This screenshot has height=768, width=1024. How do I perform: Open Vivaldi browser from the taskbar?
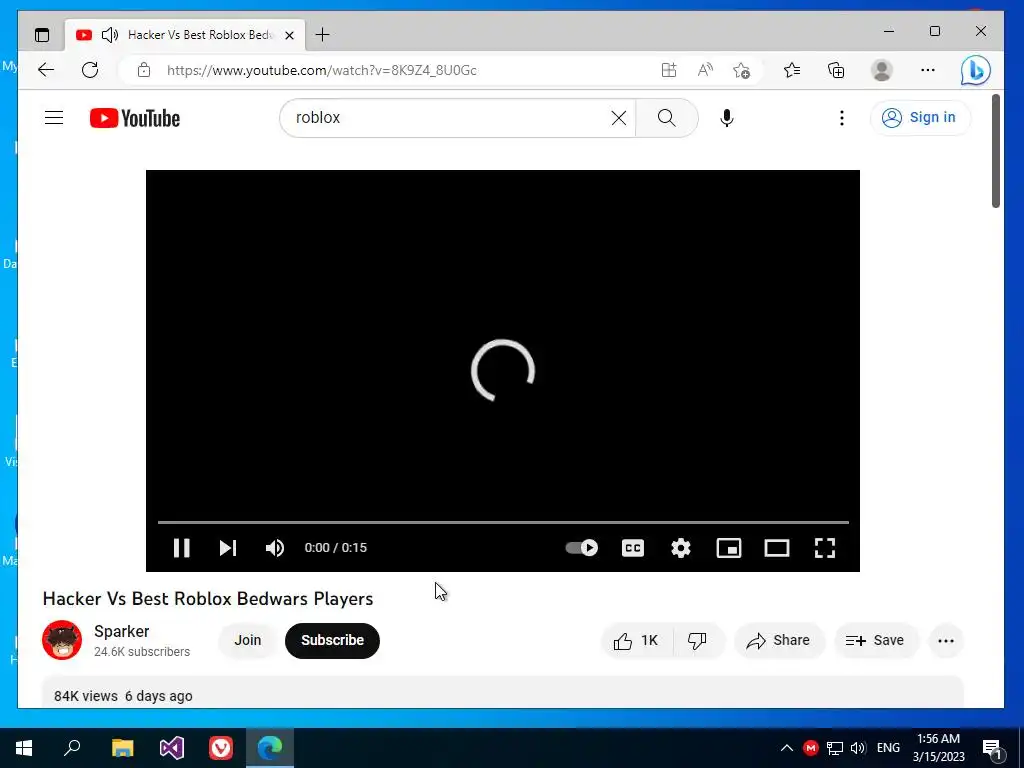pyautogui.click(x=221, y=748)
